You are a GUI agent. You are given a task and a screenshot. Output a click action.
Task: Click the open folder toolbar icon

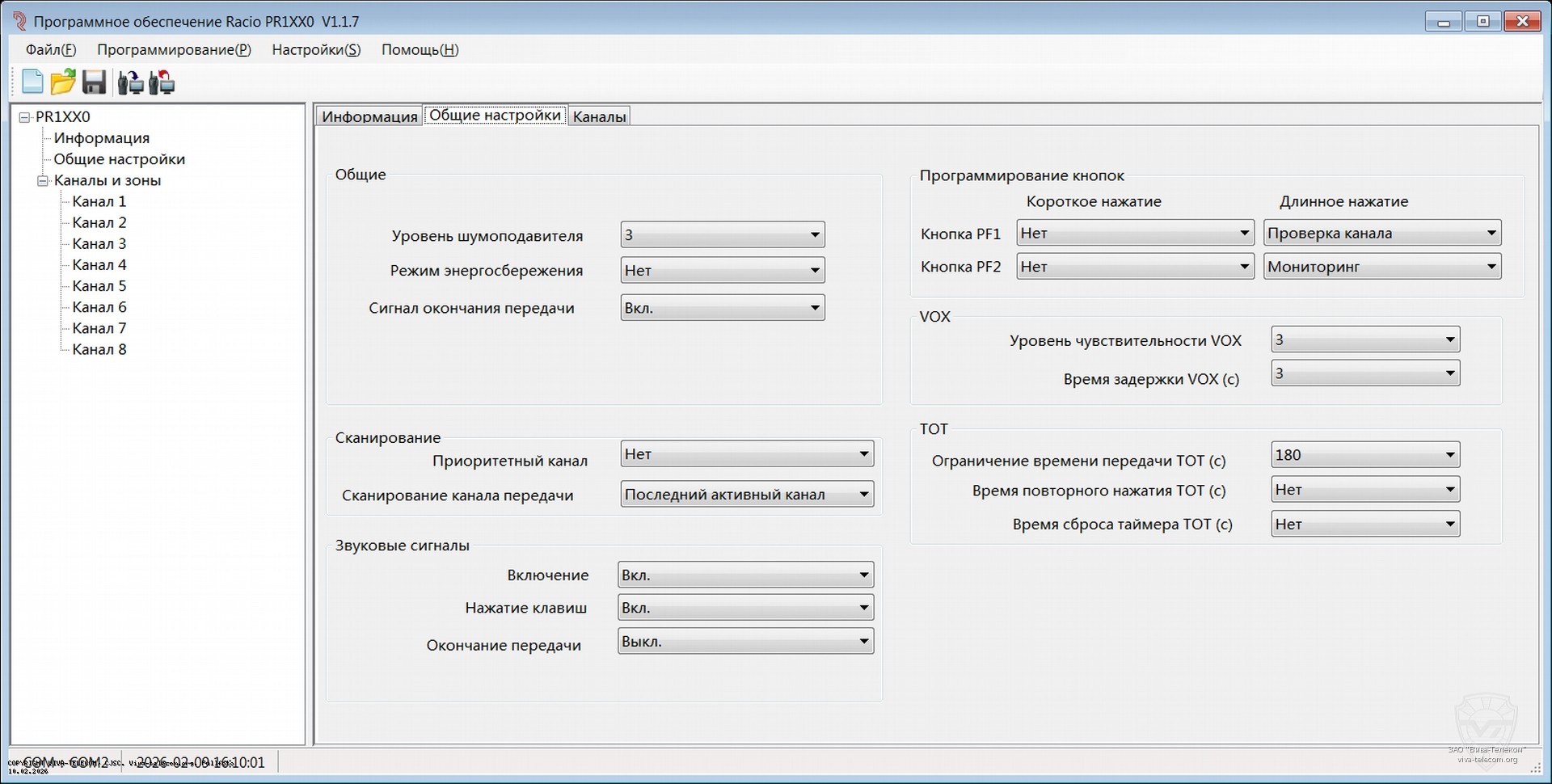[x=63, y=82]
